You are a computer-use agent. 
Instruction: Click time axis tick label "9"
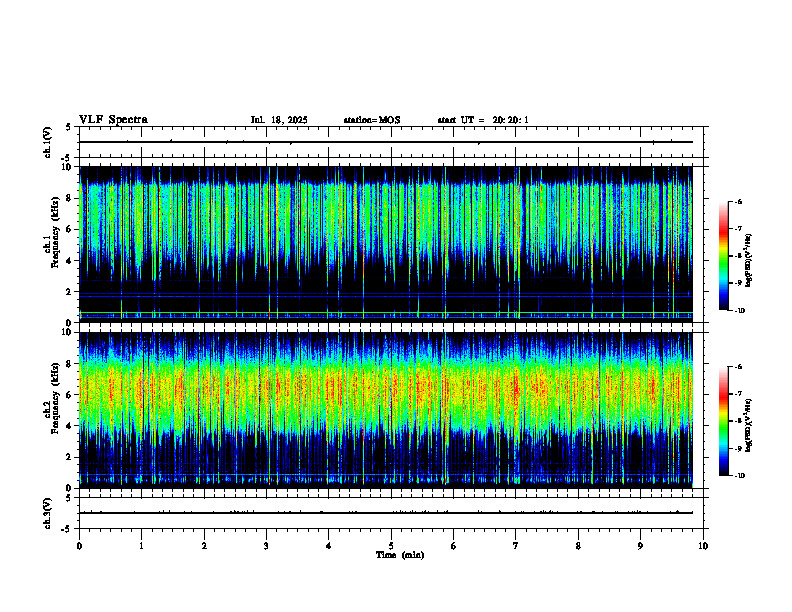click(x=640, y=546)
